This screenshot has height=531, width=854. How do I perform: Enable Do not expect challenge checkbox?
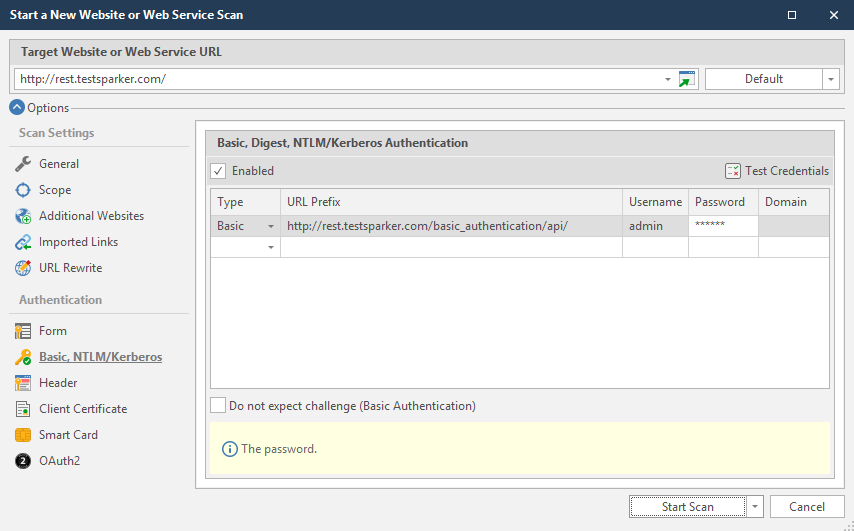[218, 406]
